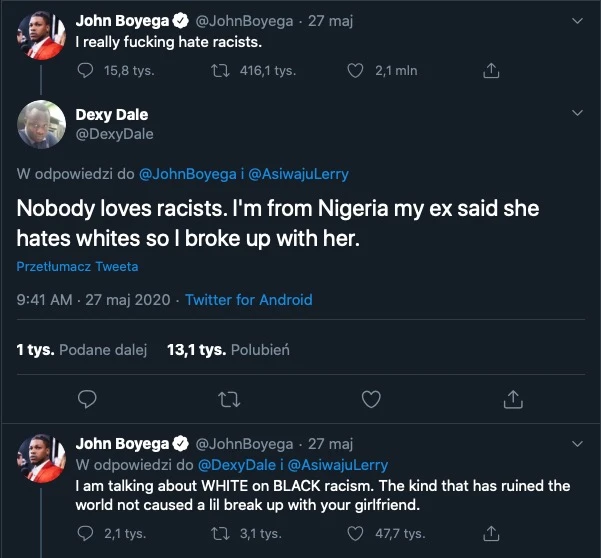Like John Boyega's first tweet
The image size is (601, 558).
coord(355,71)
